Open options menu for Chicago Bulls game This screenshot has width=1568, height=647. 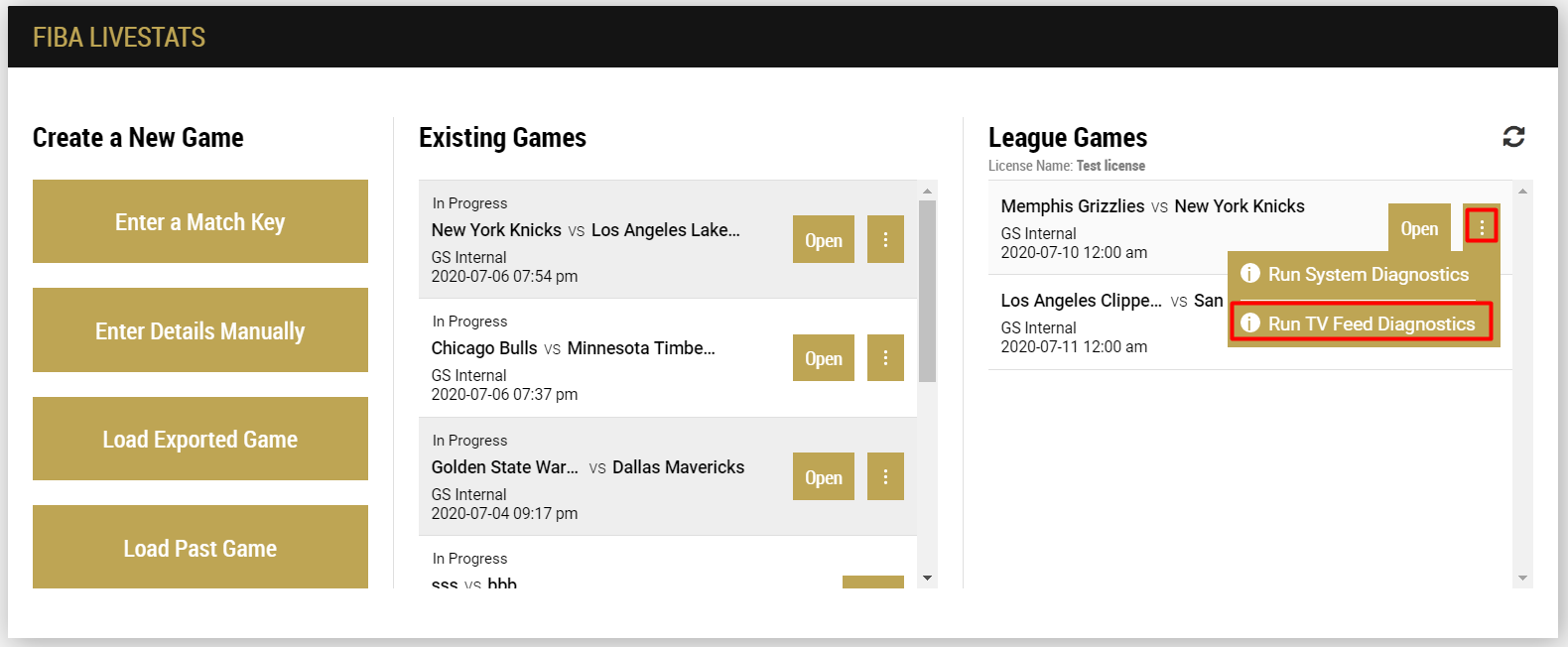885,357
